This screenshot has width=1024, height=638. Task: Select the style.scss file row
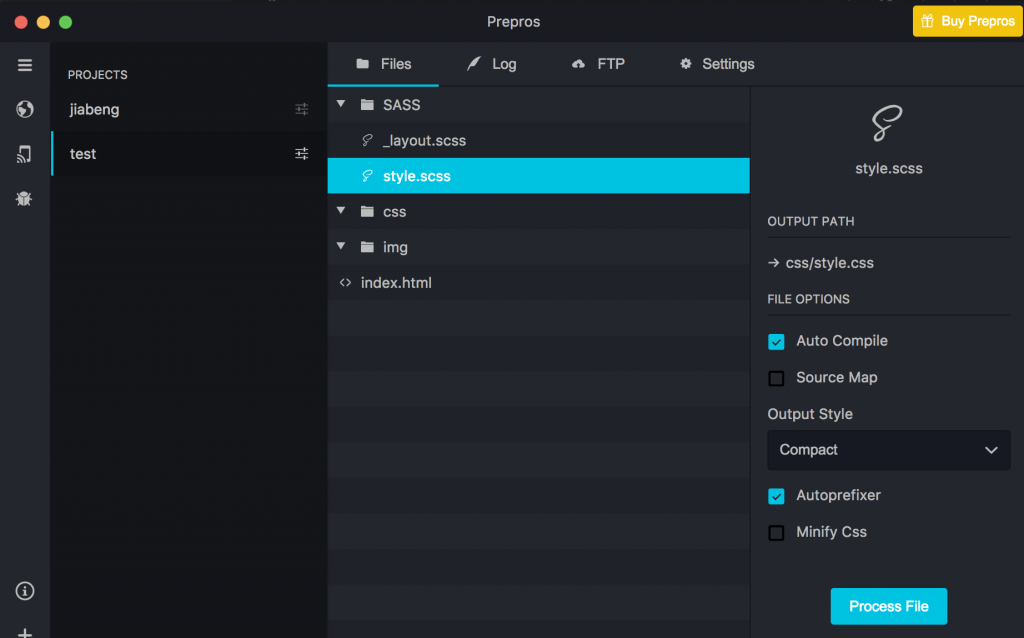538,176
